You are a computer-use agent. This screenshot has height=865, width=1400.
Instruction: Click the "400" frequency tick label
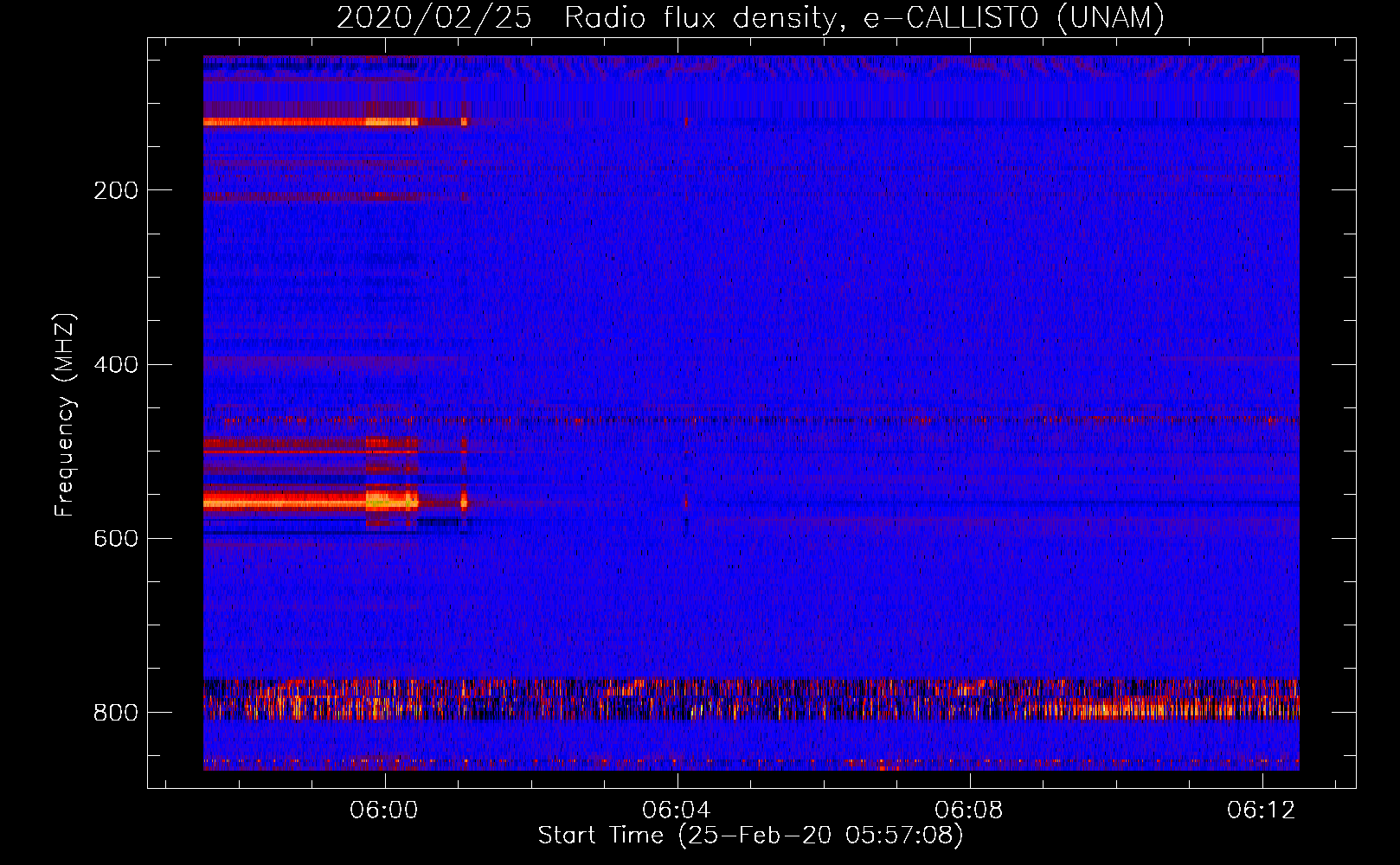[116, 364]
